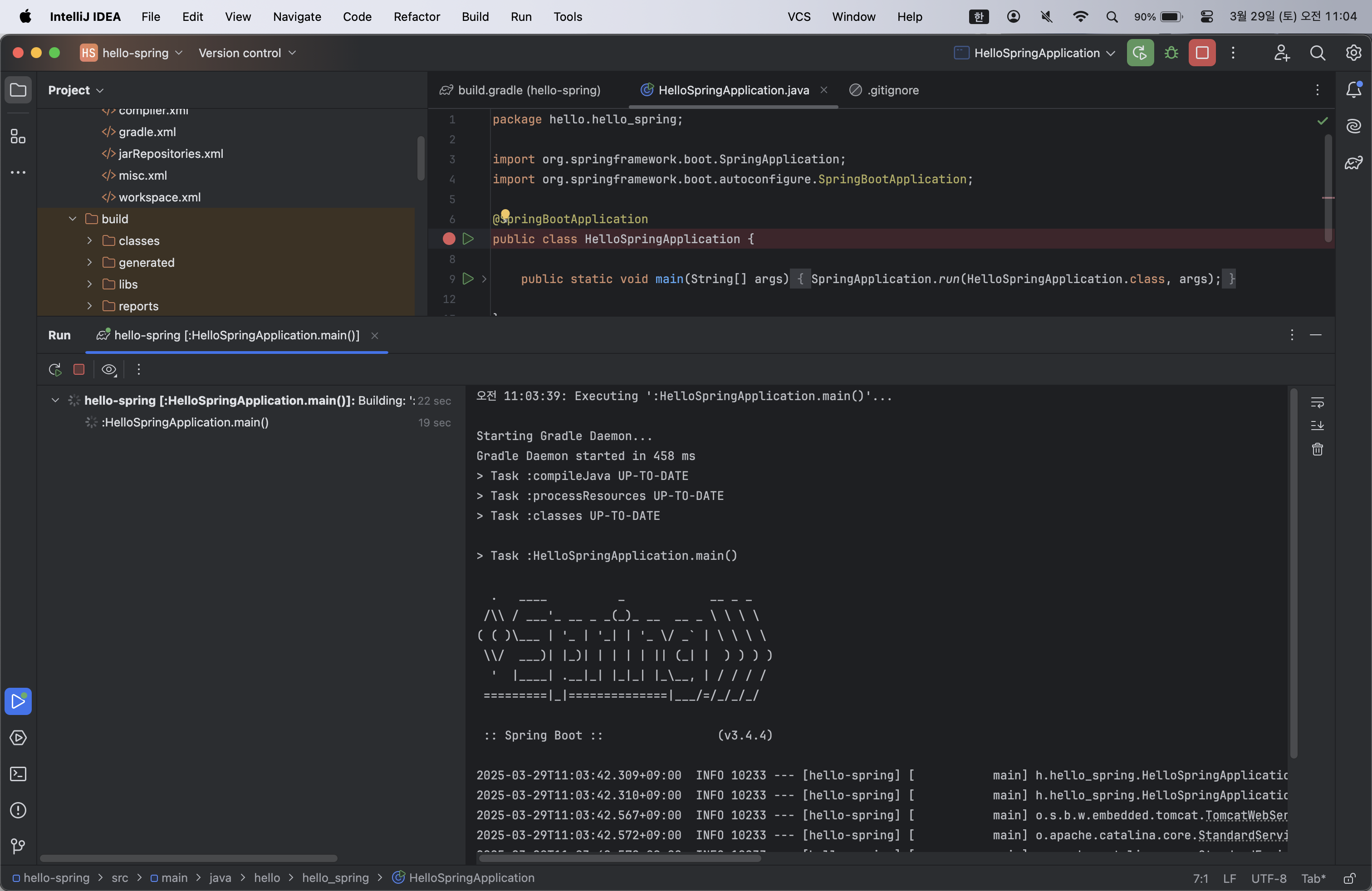Open the Run tool window sidebar icon
Viewport: 1372px width, 891px height.
click(18, 701)
